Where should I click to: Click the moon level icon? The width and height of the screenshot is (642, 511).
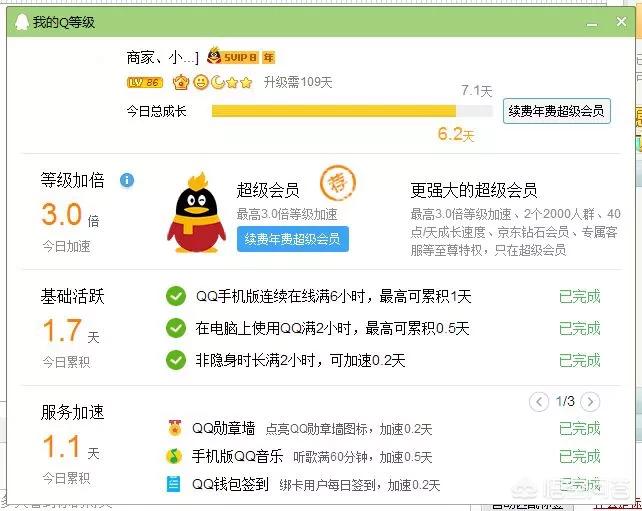[x=218, y=82]
